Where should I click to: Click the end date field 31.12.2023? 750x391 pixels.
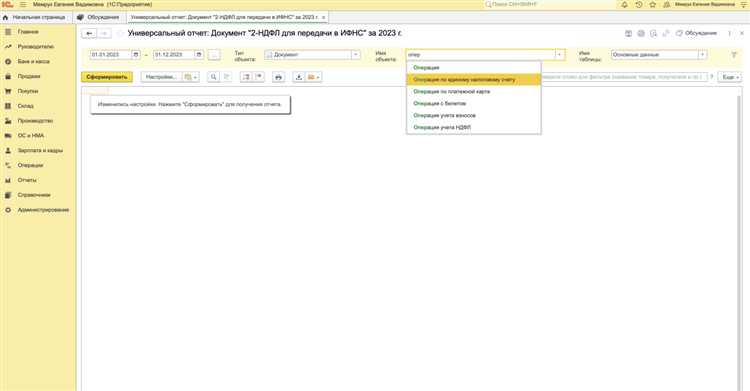pyautogui.click(x=174, y=55)
